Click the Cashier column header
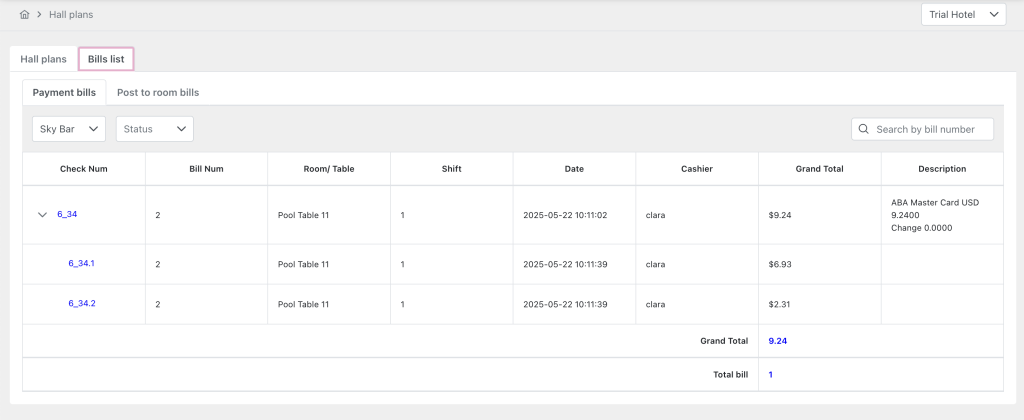1024x420 pixels. (x=696, y=169)
